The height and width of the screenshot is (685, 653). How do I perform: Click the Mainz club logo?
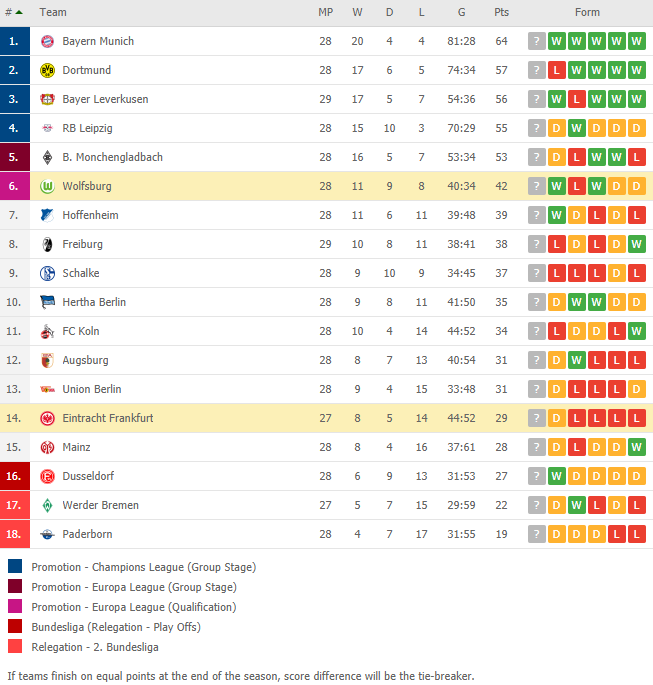point(47,447)
